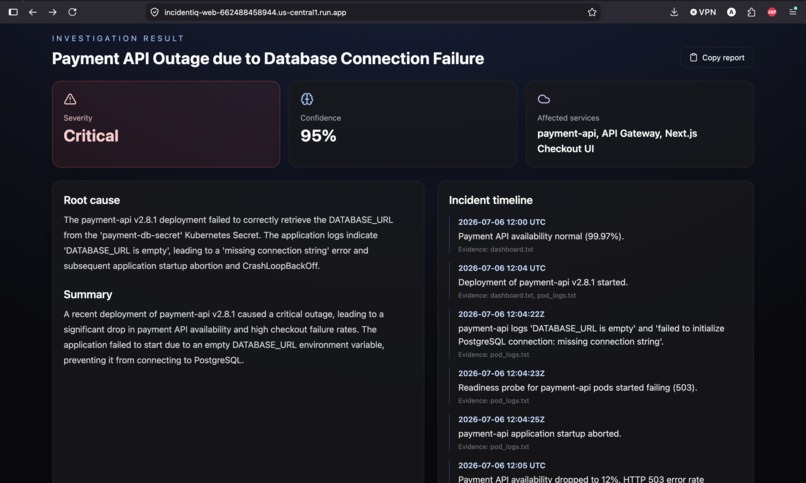Viewport: 806px width, 483px height.
Task: Click the 'Affected services' card label
Action: click(x=568, y=118)
